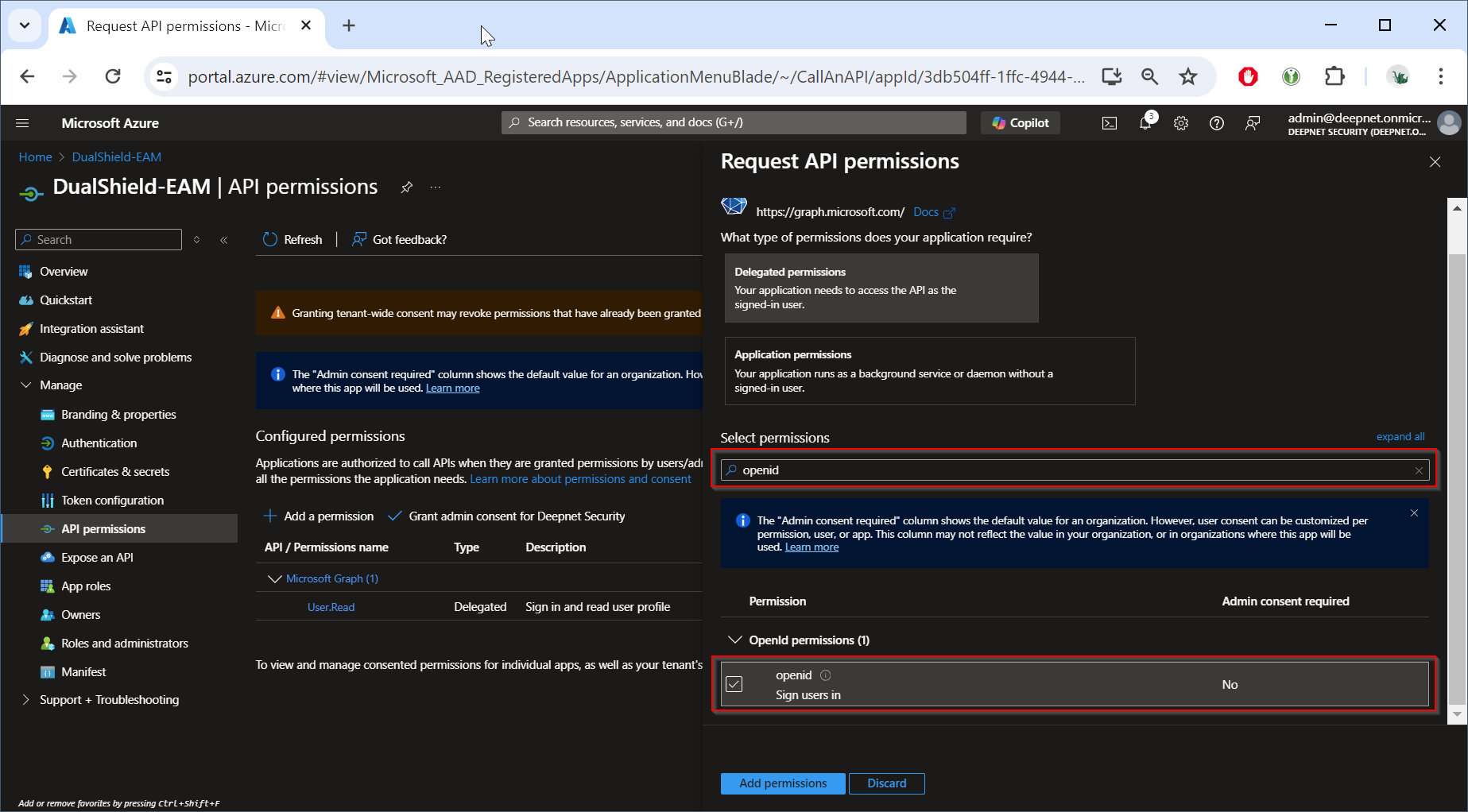Click the permissions search input field
1468x812 pixels.
1073,470
